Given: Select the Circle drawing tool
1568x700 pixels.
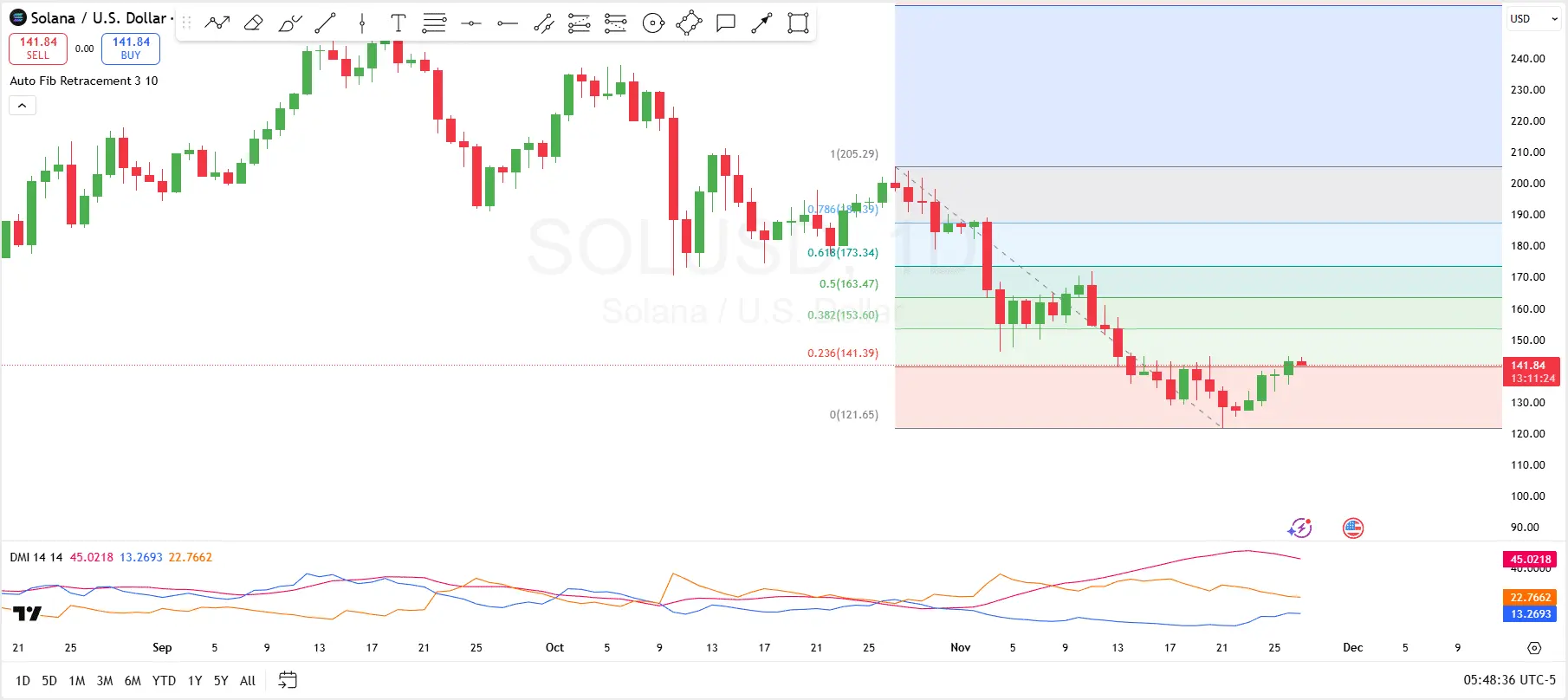Looking at the screenshot, I should click(653, 23).
